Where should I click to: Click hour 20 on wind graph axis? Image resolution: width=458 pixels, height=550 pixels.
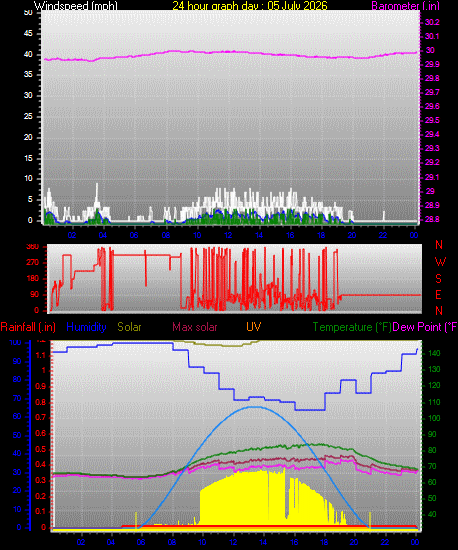(352, 235)
